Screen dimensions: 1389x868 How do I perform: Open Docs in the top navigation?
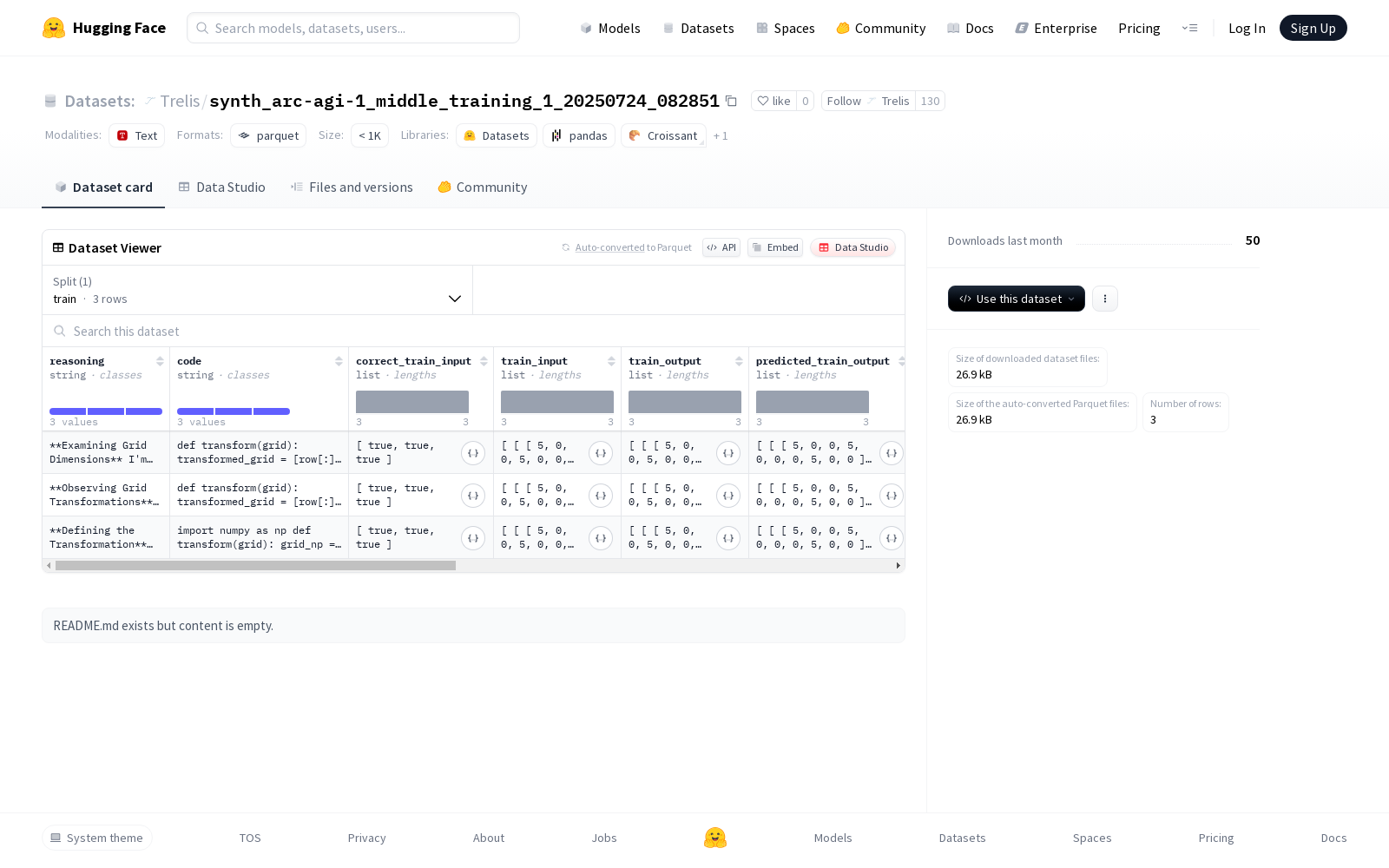point(970,29)
